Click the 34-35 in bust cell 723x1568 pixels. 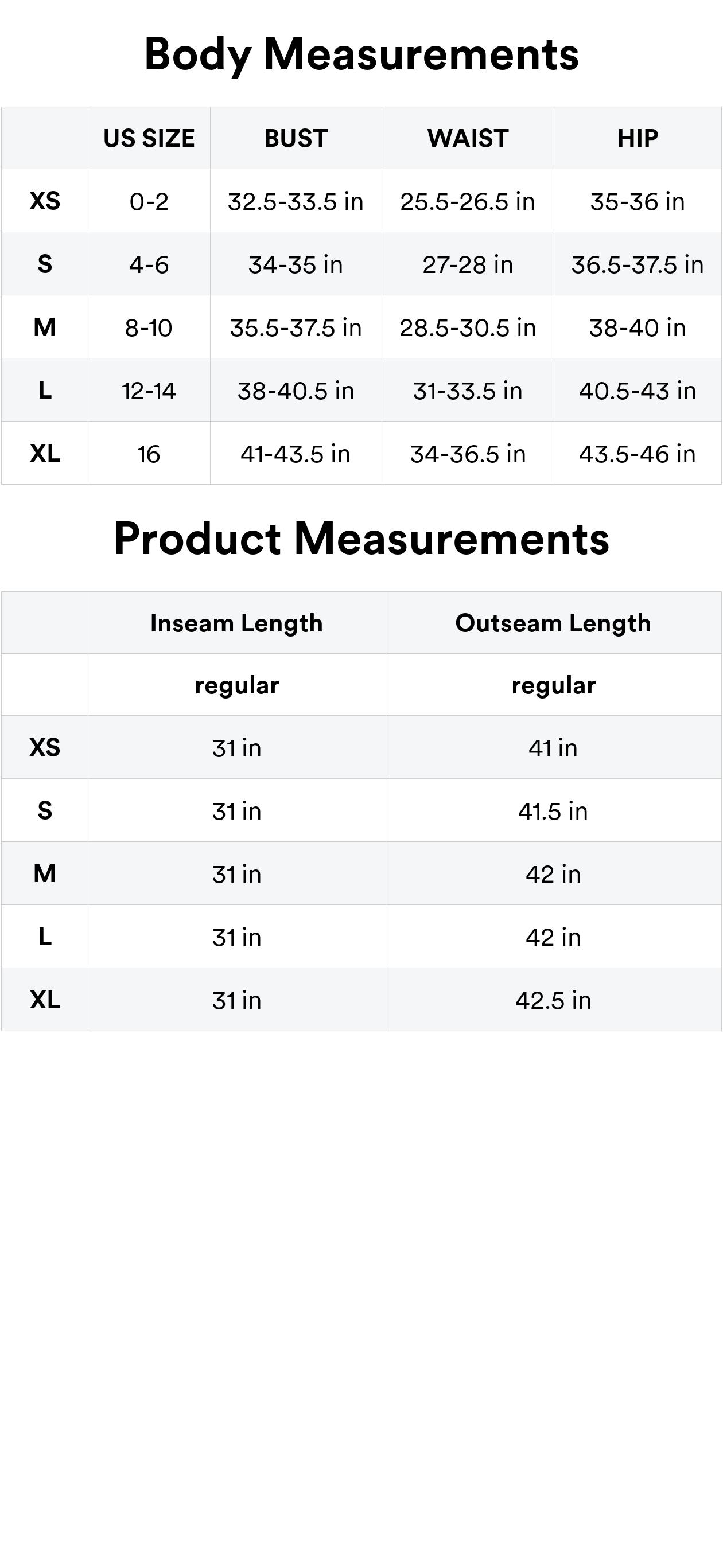click(296, 265)
